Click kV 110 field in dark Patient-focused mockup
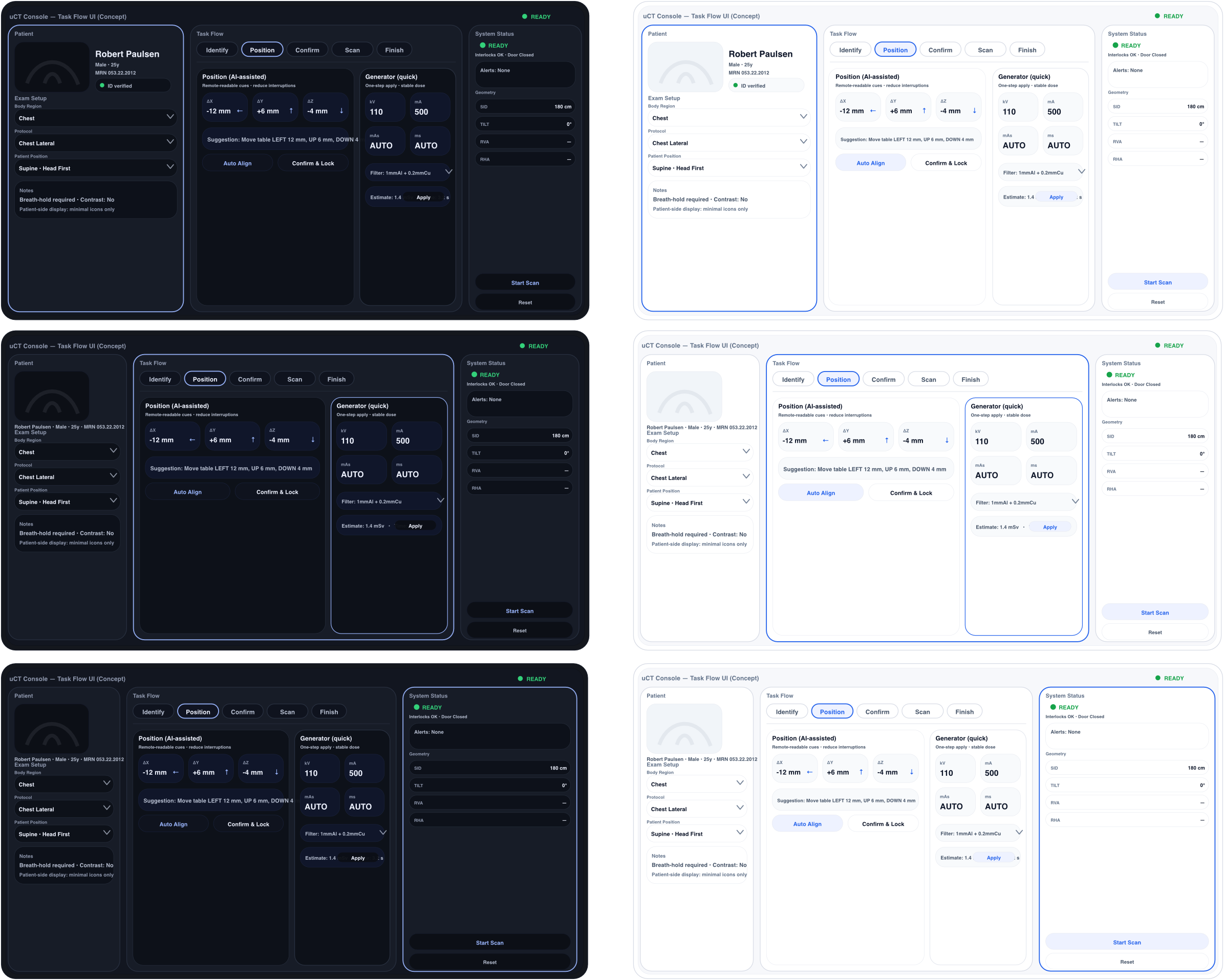Image resolution: width=1224 pixels, height=980 pixels. pyautogui.click(x=385, y=107)
